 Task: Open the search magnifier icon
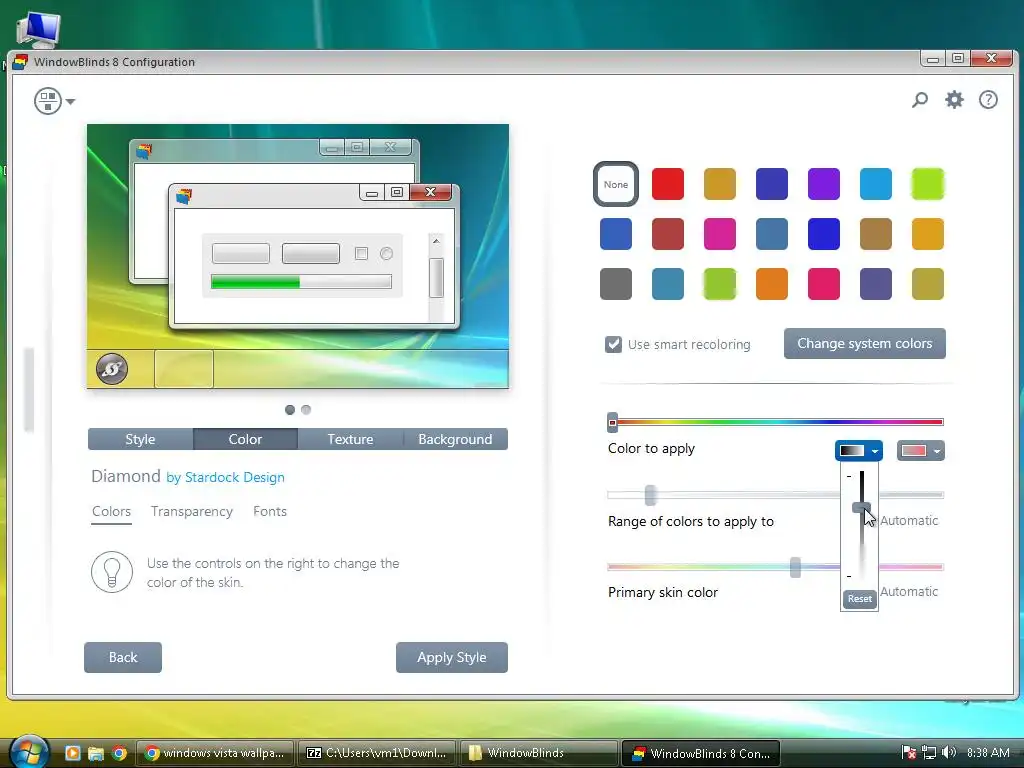coord(920,100)
